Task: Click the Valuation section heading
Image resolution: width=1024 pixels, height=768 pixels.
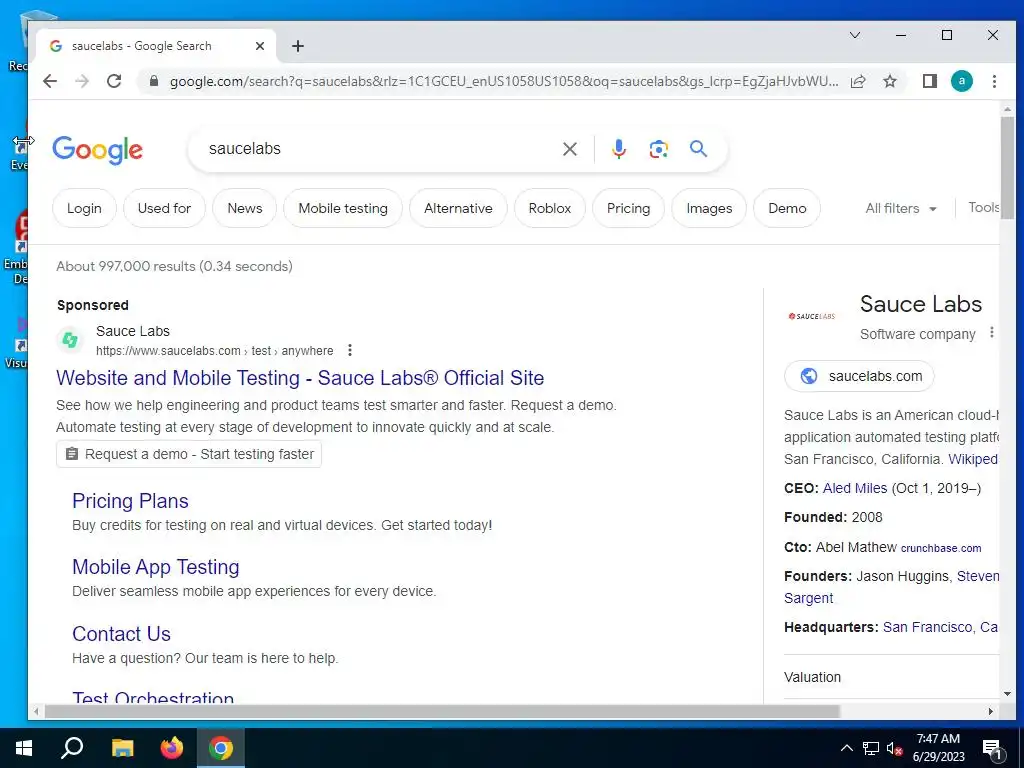Action: pos(812,677)
